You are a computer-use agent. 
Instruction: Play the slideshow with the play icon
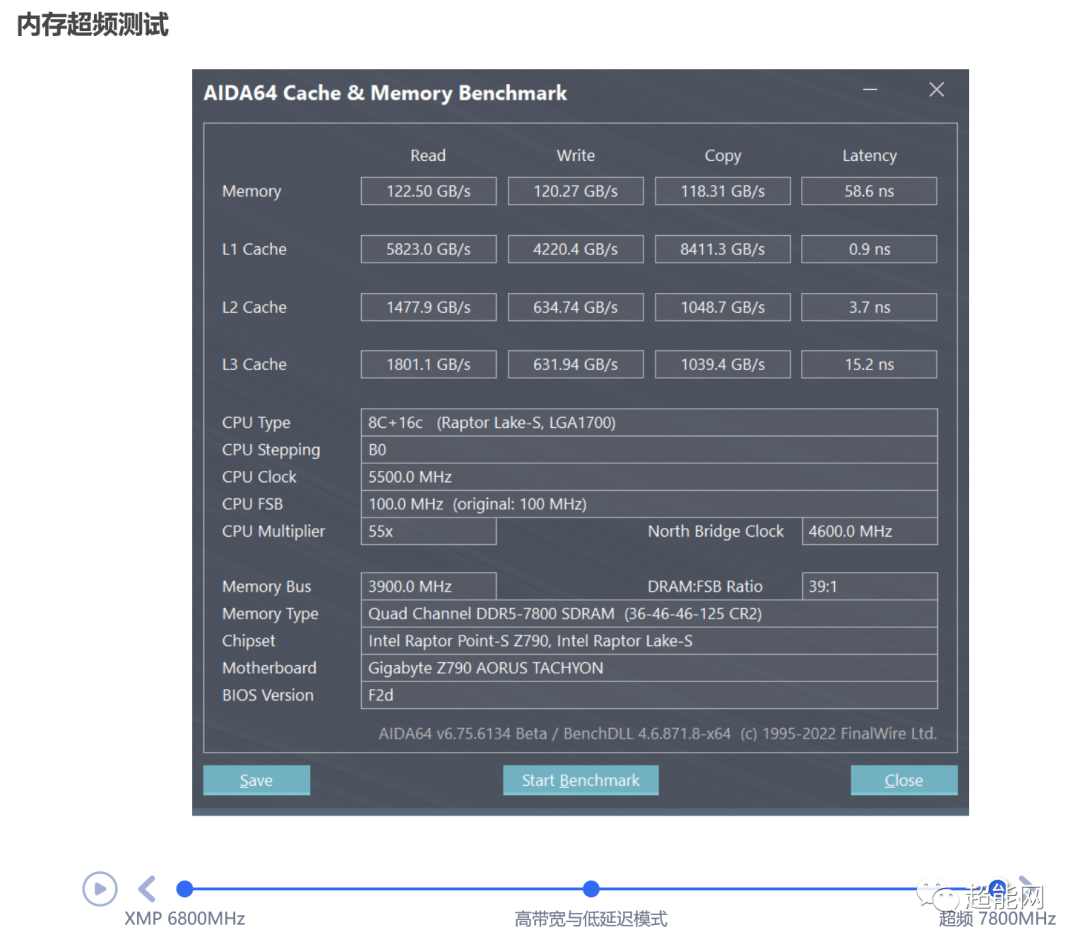point(100,888)
